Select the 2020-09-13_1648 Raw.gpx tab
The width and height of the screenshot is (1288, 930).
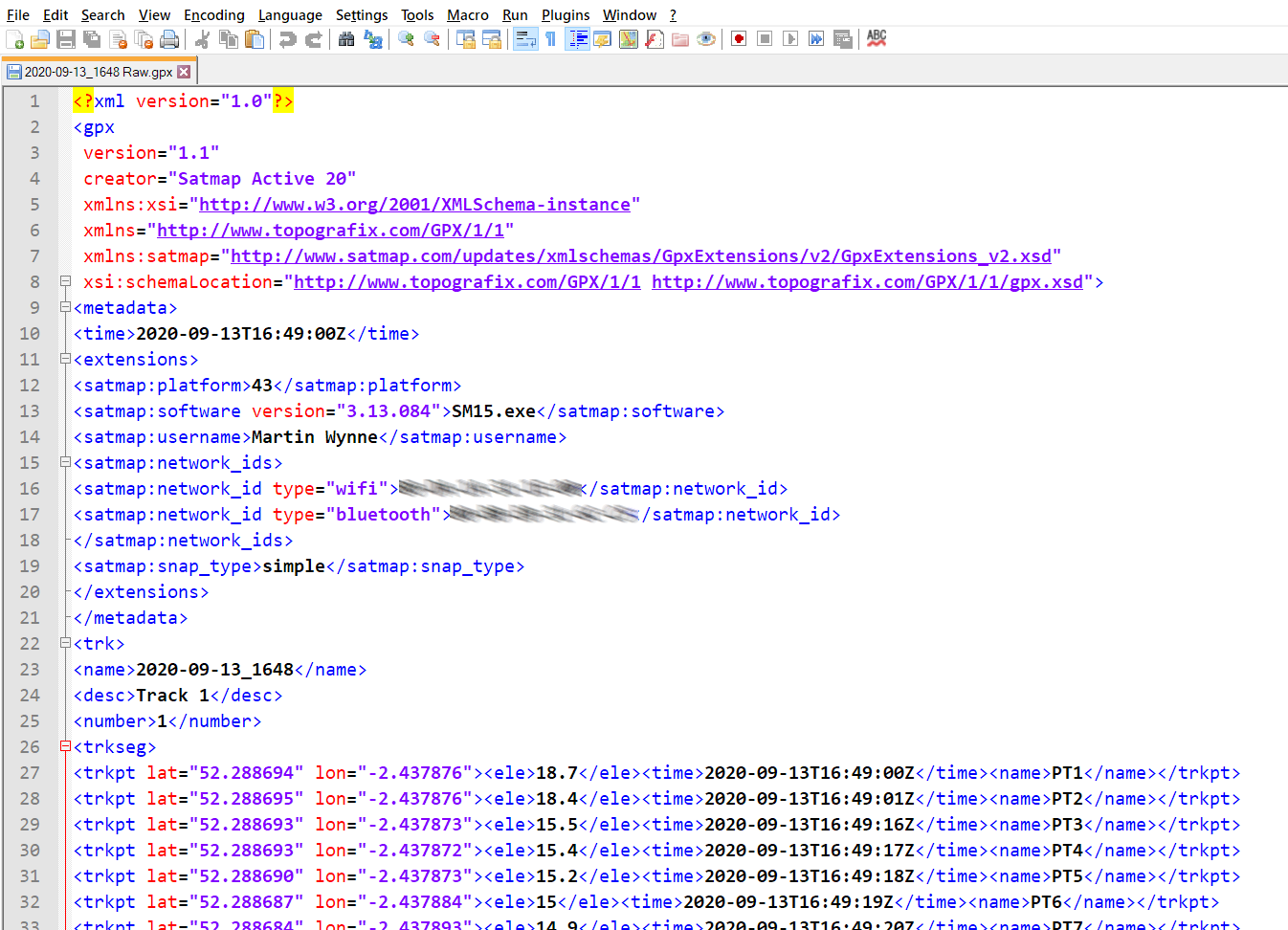coord(100,72)
